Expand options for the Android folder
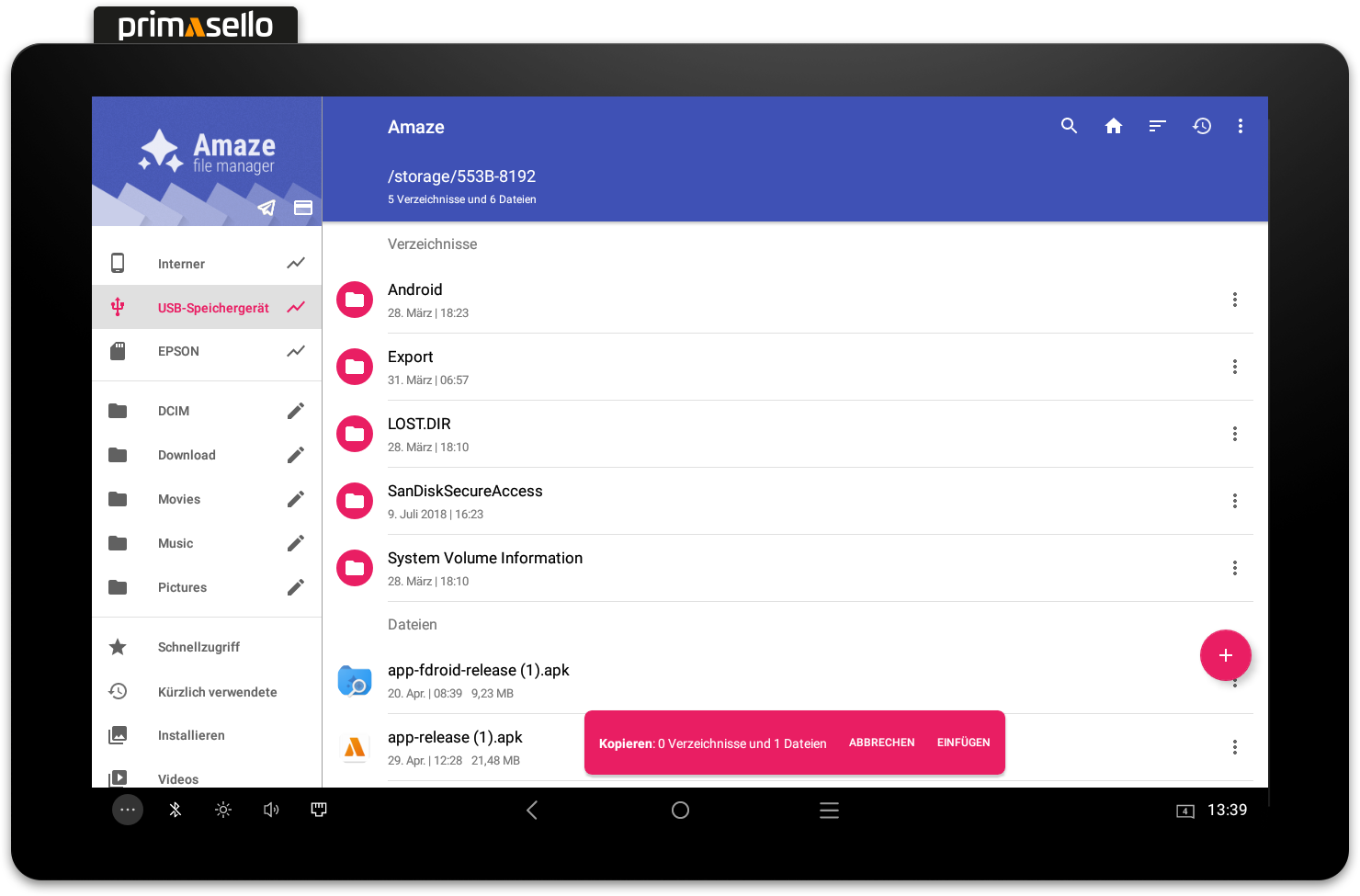 point(1234,300)
